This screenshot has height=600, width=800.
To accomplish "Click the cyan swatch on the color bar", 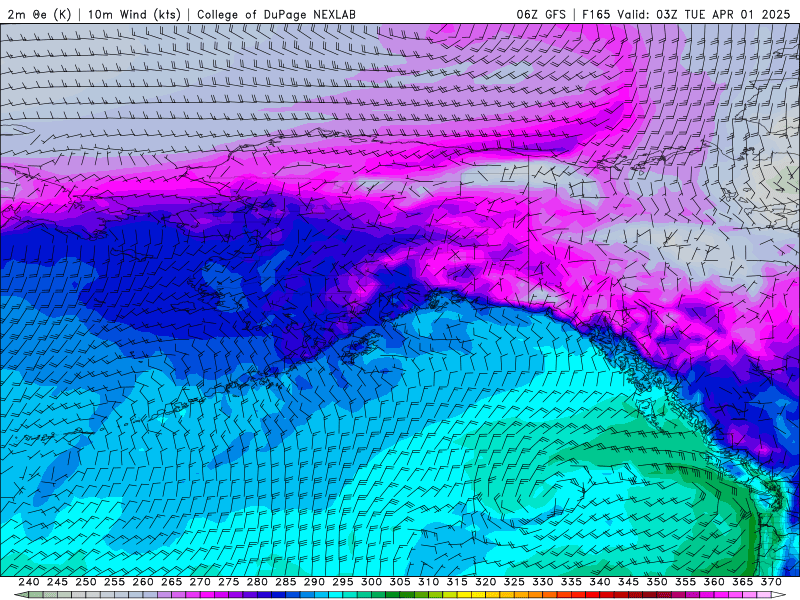I will point(336,595).
